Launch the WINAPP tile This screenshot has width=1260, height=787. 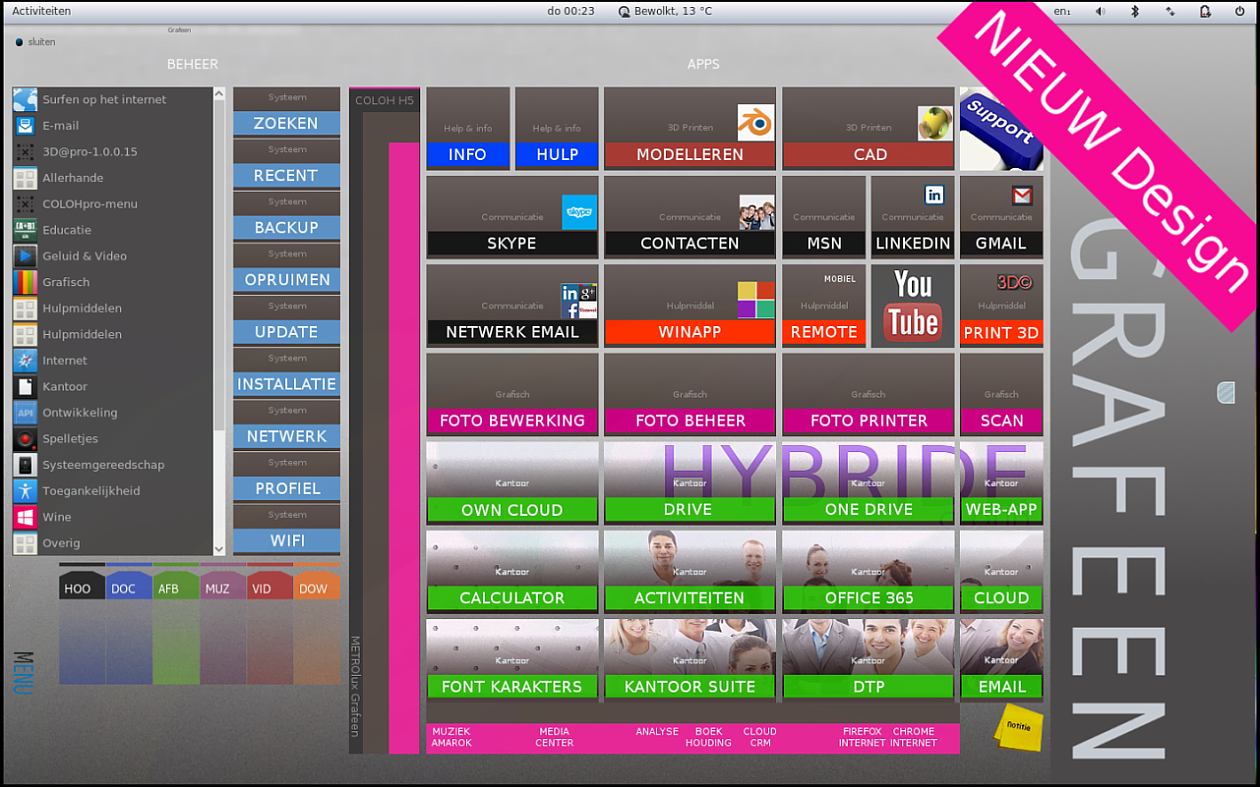pos(690,305)
